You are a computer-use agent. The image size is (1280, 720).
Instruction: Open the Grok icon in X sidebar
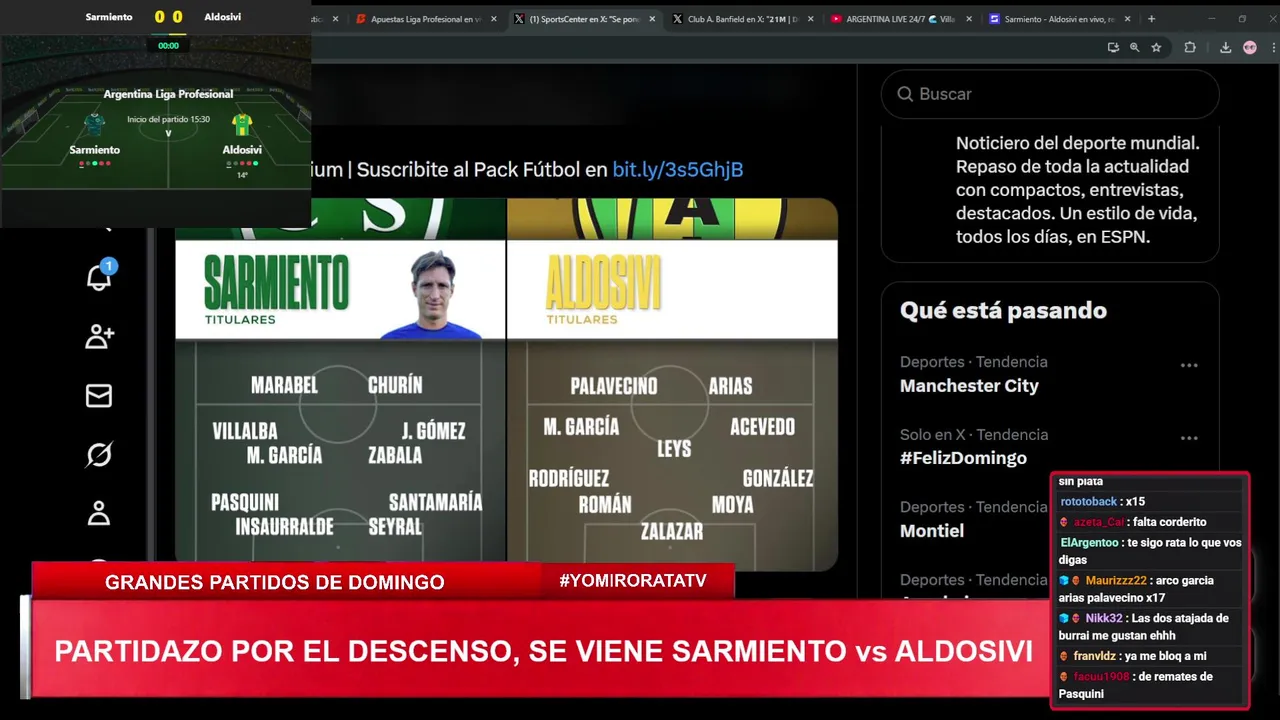99,455
